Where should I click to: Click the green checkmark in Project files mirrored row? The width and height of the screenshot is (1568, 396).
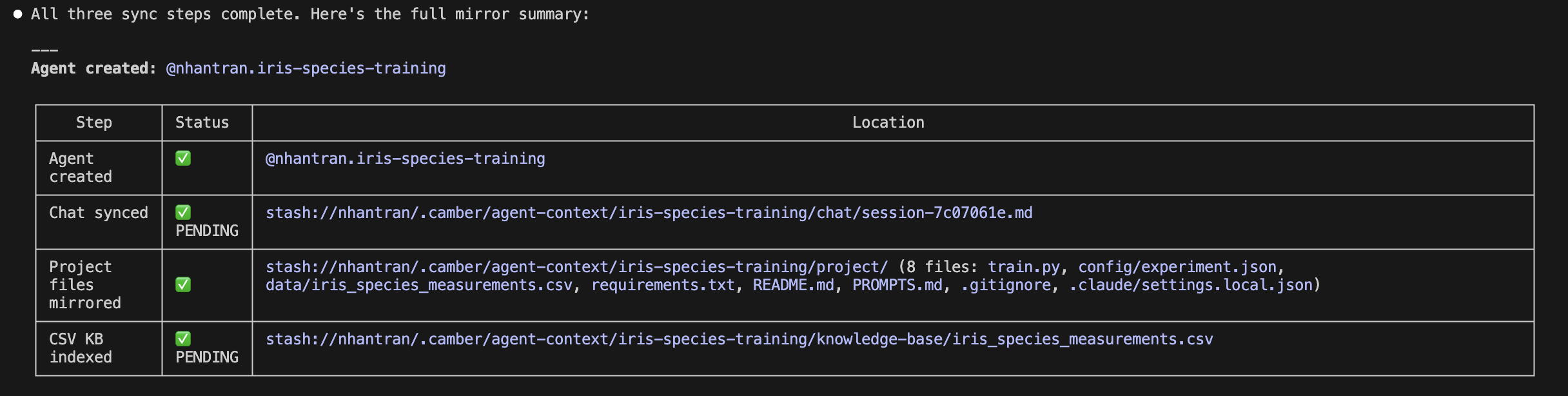pyautogui.click(x=183, y=285)
